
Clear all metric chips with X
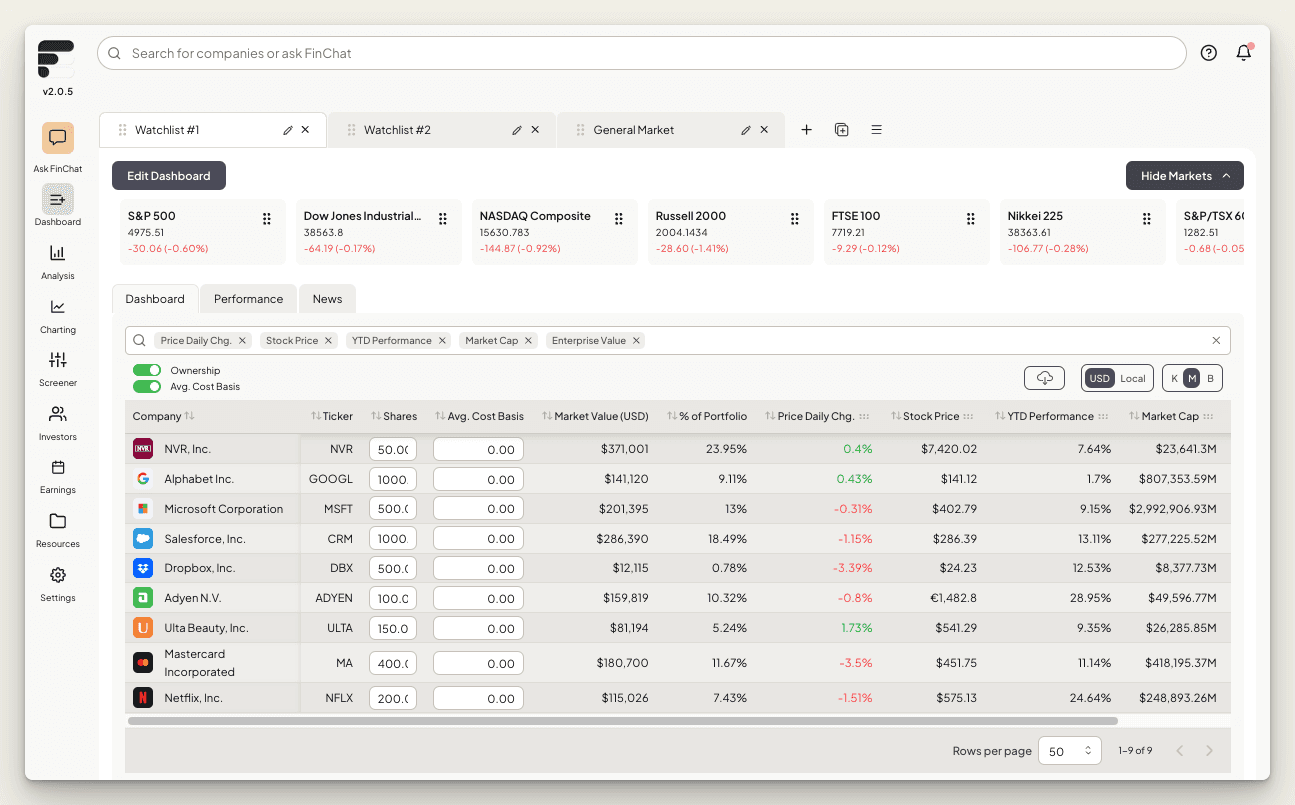pos(1216,341)
